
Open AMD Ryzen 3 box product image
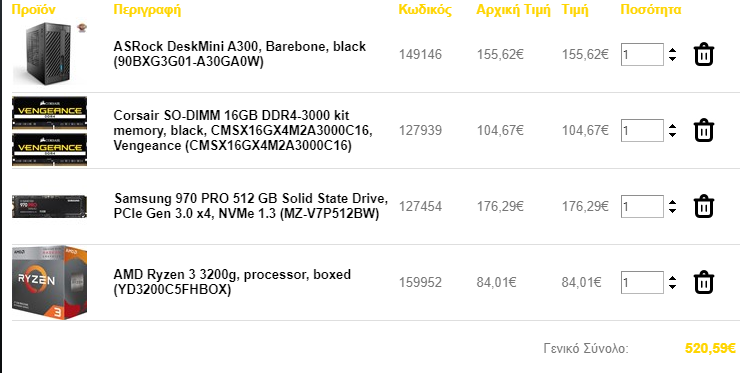click(50, 283)
